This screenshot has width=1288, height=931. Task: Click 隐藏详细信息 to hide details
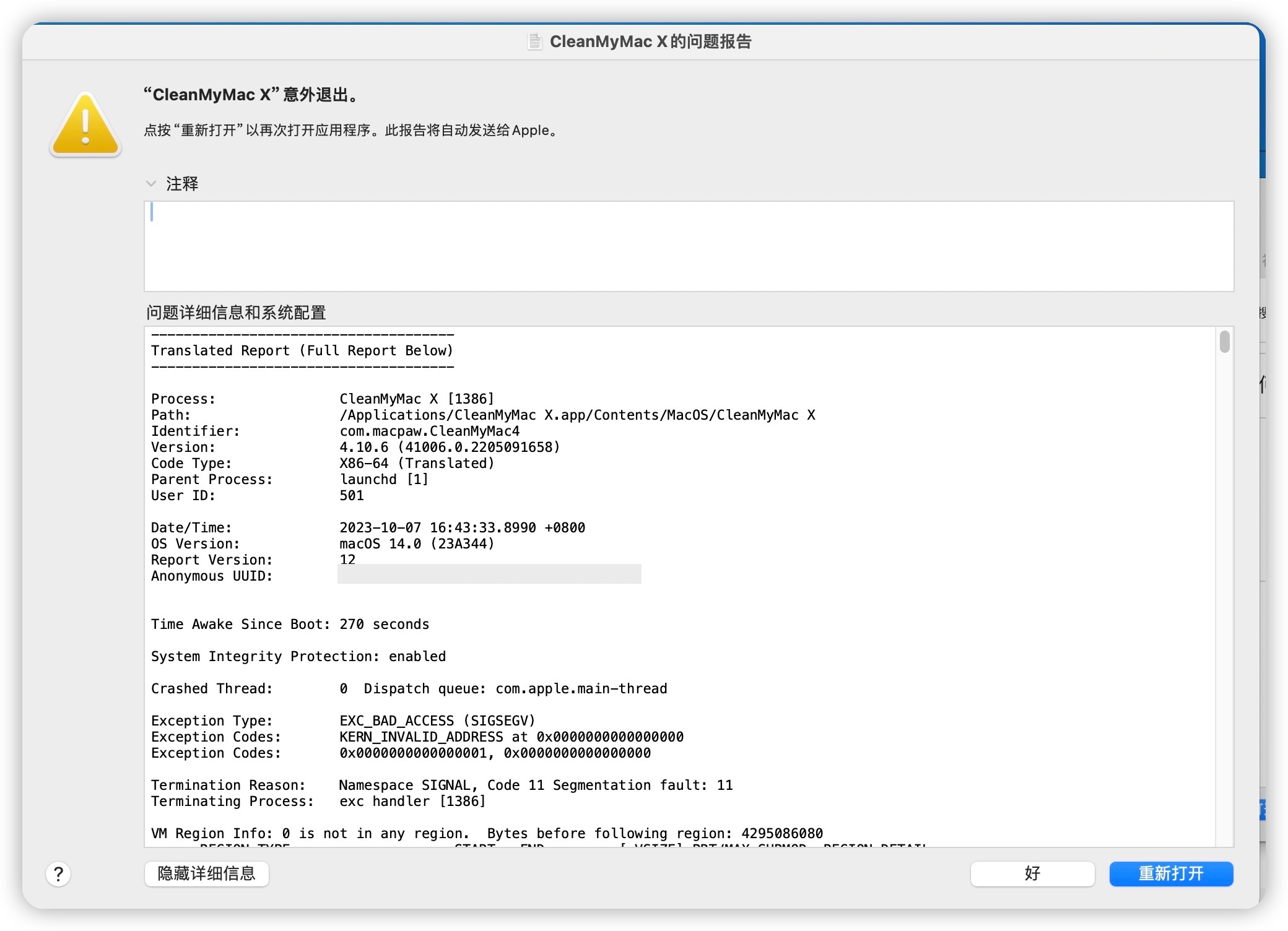coord(206,873)
